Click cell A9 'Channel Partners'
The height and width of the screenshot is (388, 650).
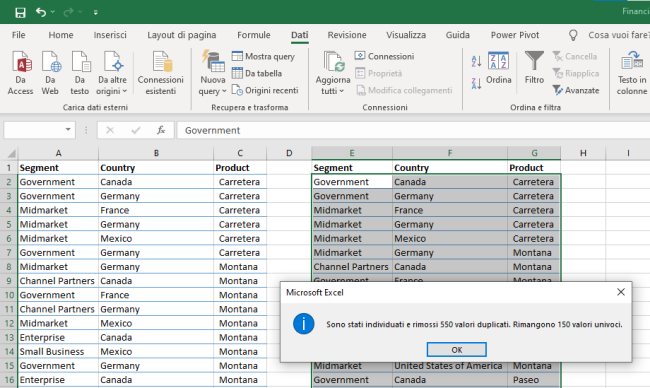click(58, 281)
